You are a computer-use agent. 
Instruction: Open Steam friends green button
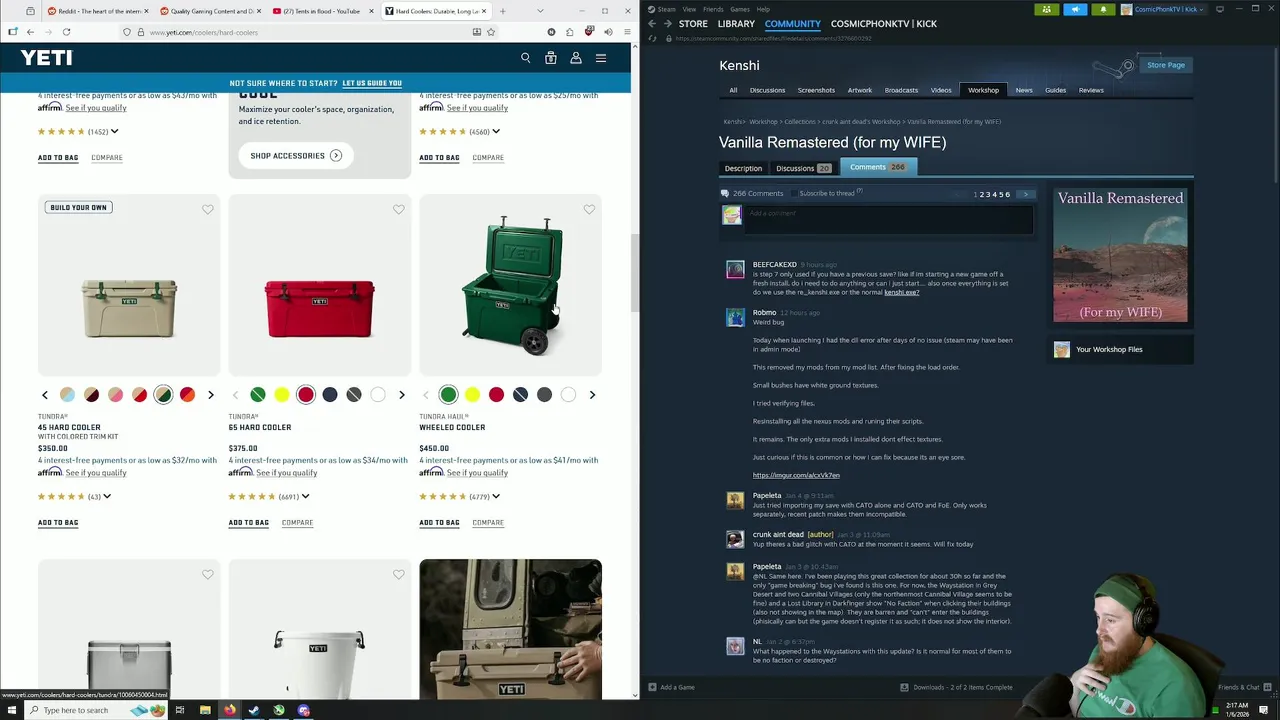[1047, 9]
